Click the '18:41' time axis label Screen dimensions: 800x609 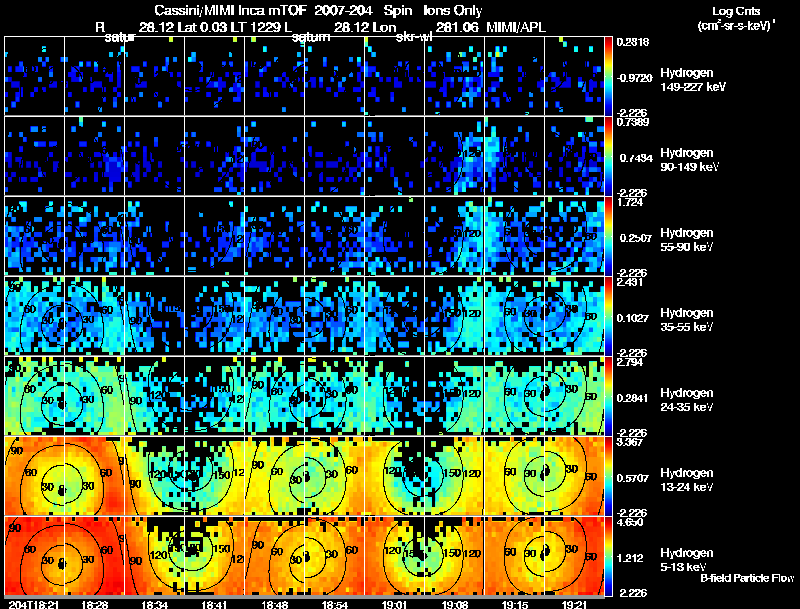point(214,604)
